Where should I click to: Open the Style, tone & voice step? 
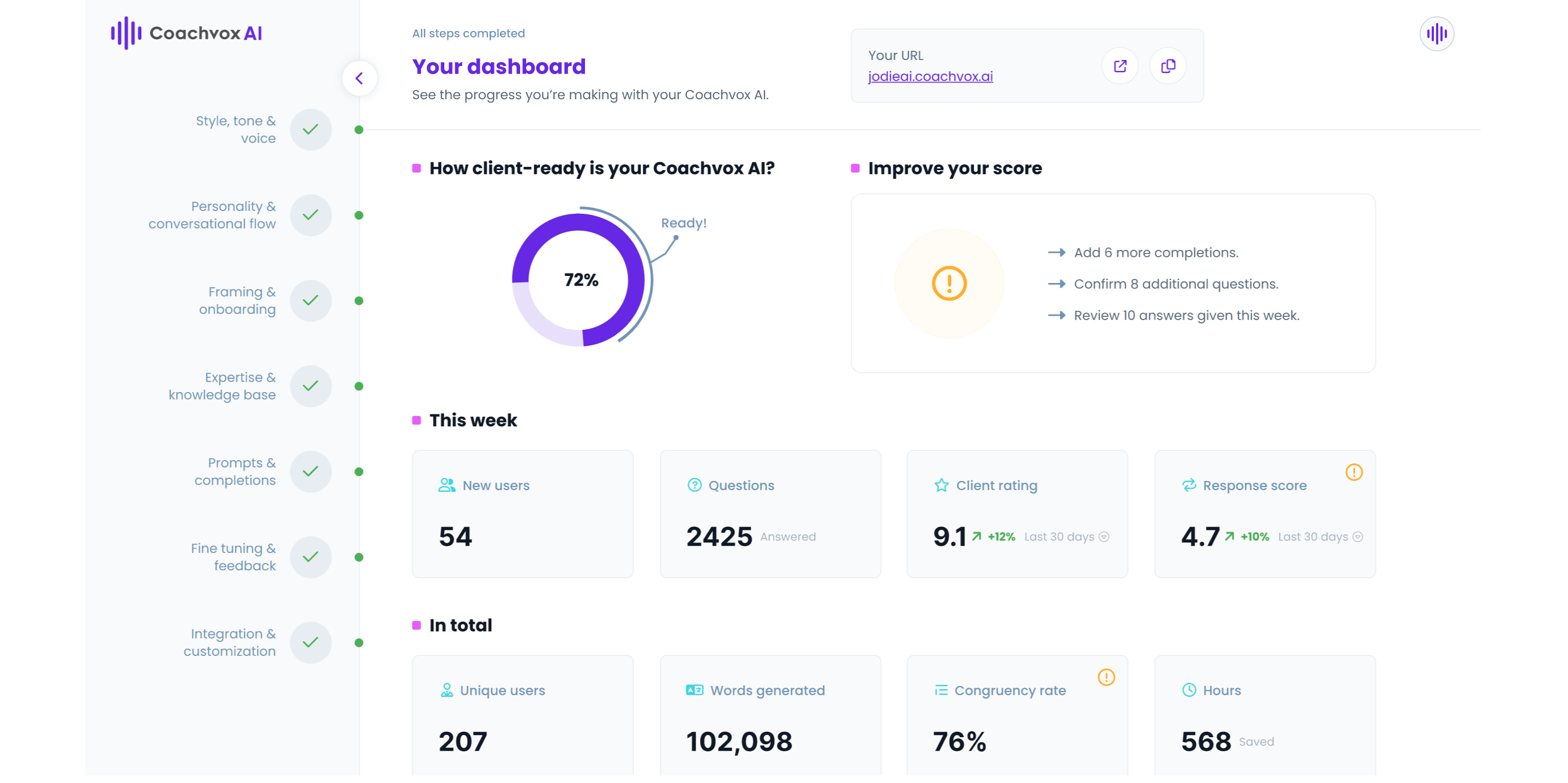(236, 129)
